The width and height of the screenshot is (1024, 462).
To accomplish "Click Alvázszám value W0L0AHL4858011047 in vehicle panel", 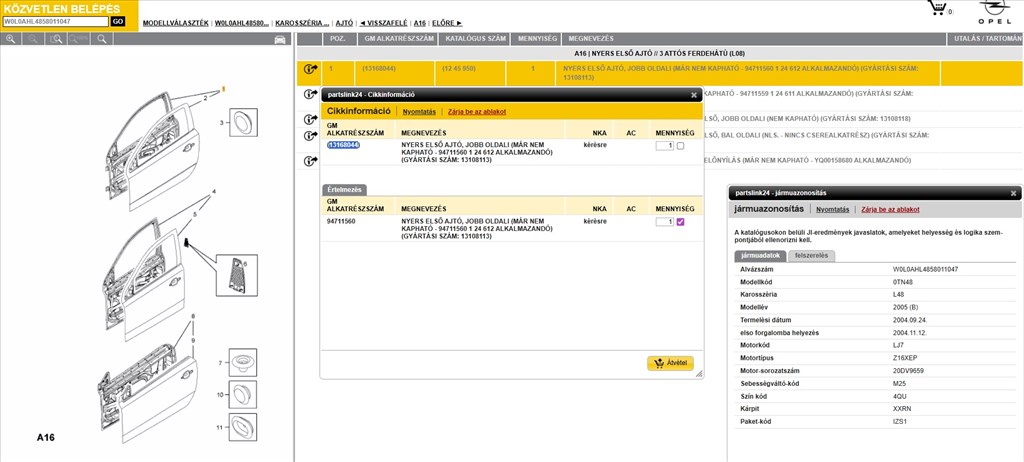I will click(925, 269).
